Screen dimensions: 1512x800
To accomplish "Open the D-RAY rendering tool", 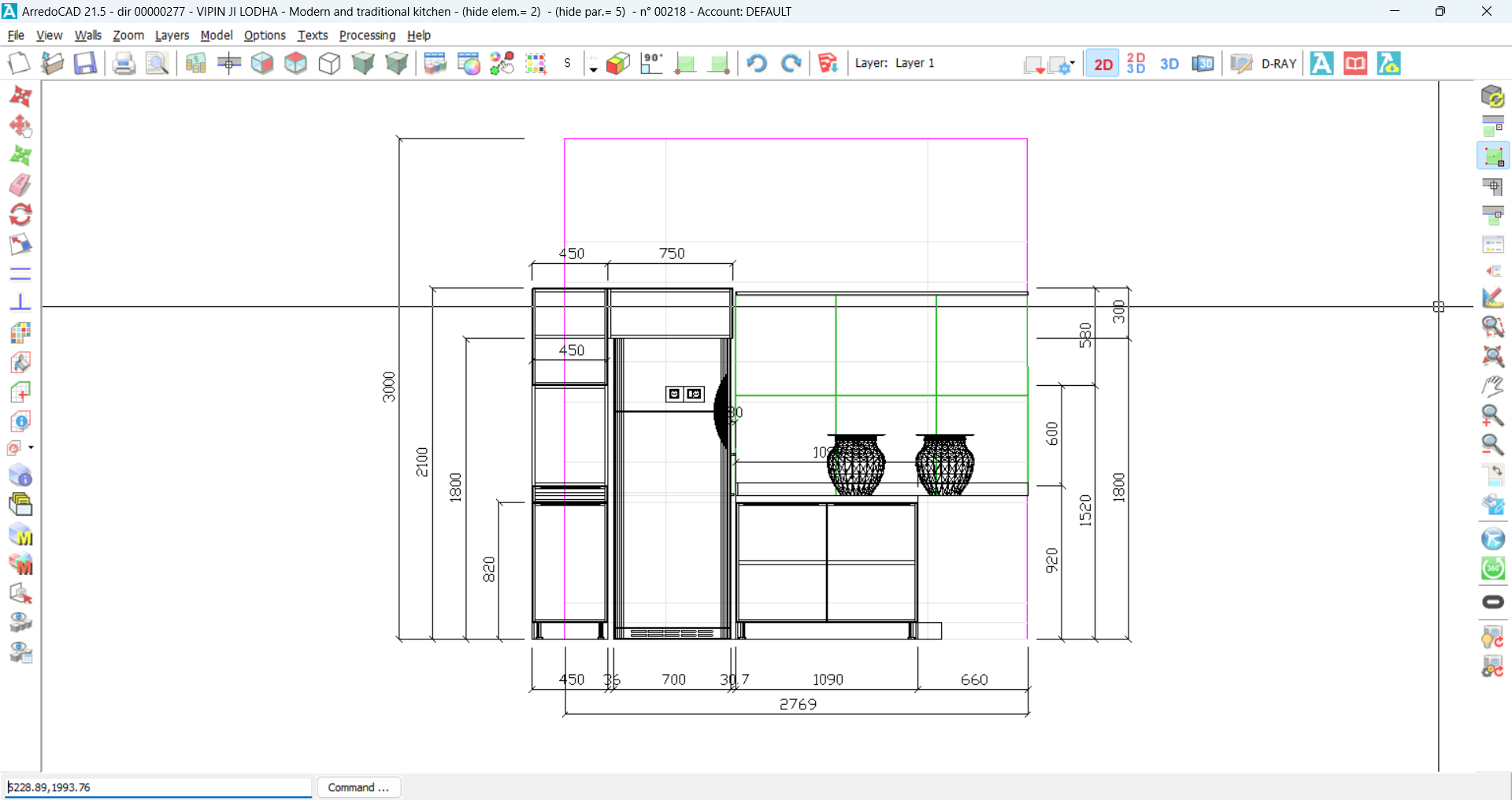I will click(1278, 64).
